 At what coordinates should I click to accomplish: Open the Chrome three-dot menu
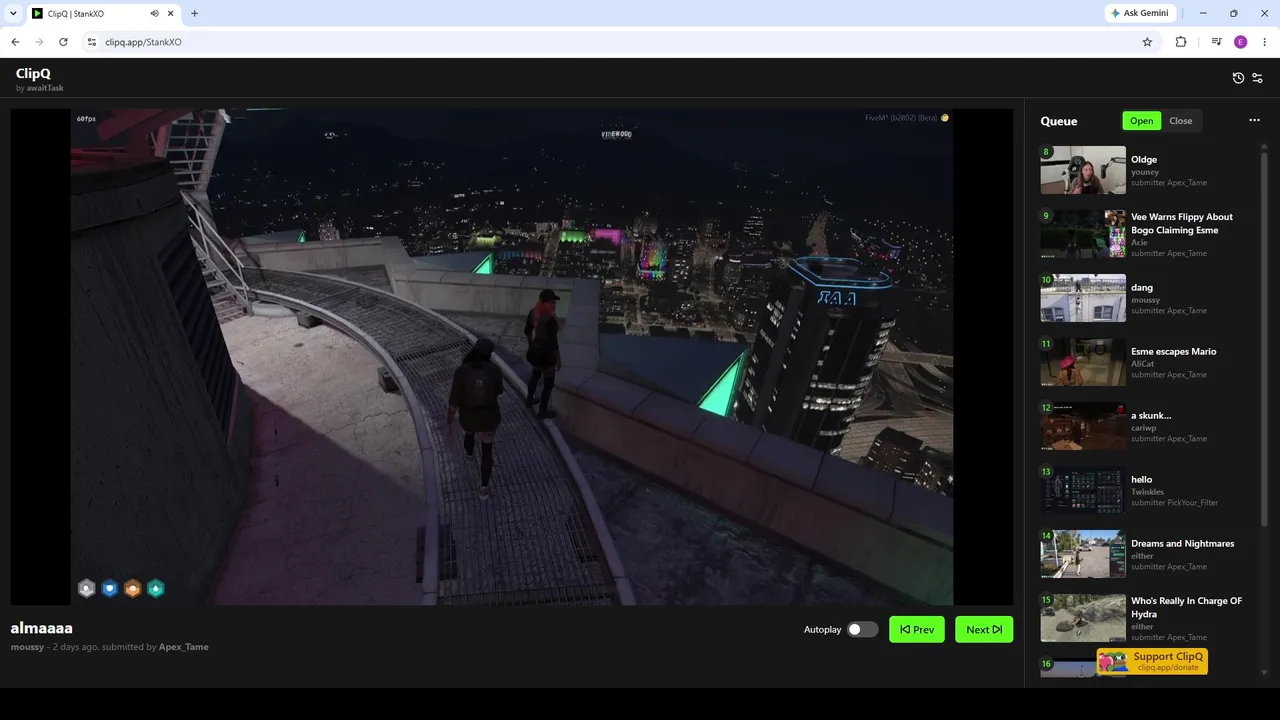click(x=1265, y=42)
